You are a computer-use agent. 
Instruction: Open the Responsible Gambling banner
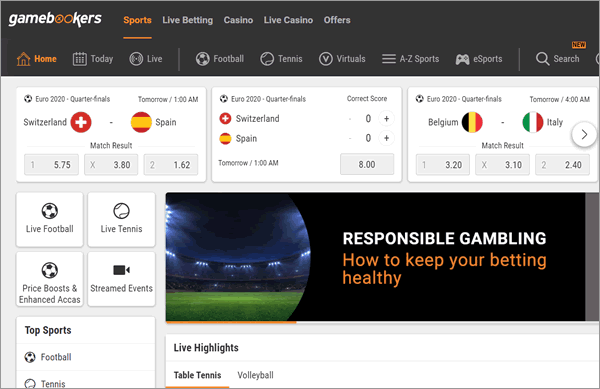coord(375,257)
